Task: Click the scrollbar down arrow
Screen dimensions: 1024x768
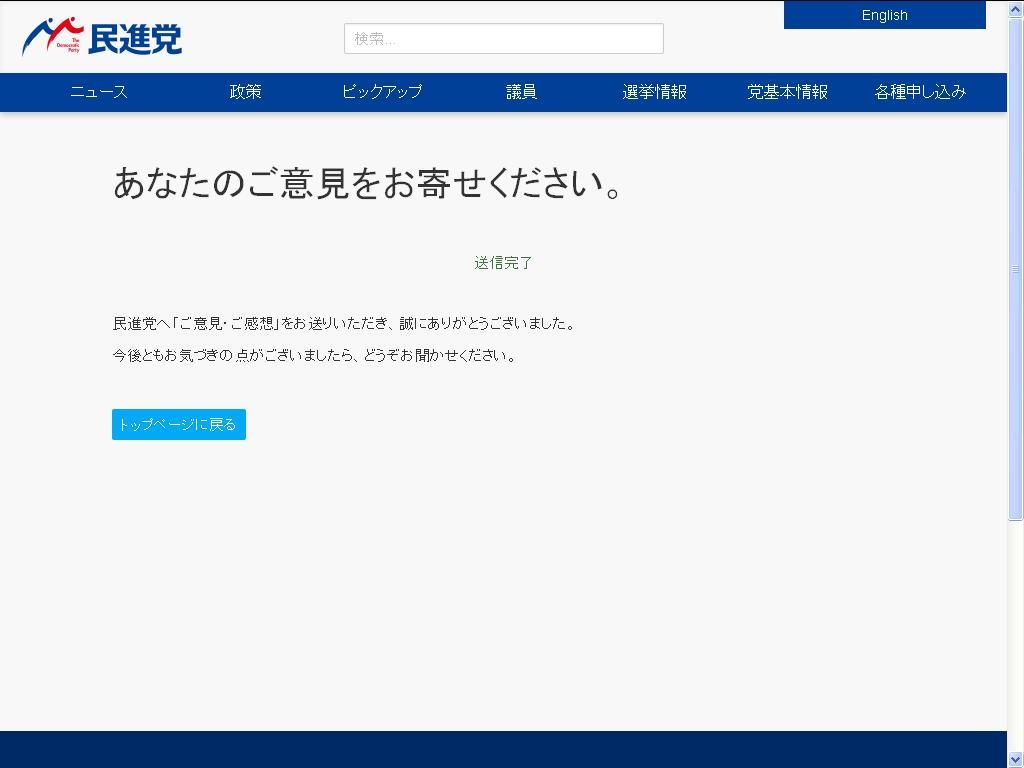Action: (x=1015, y=759)
